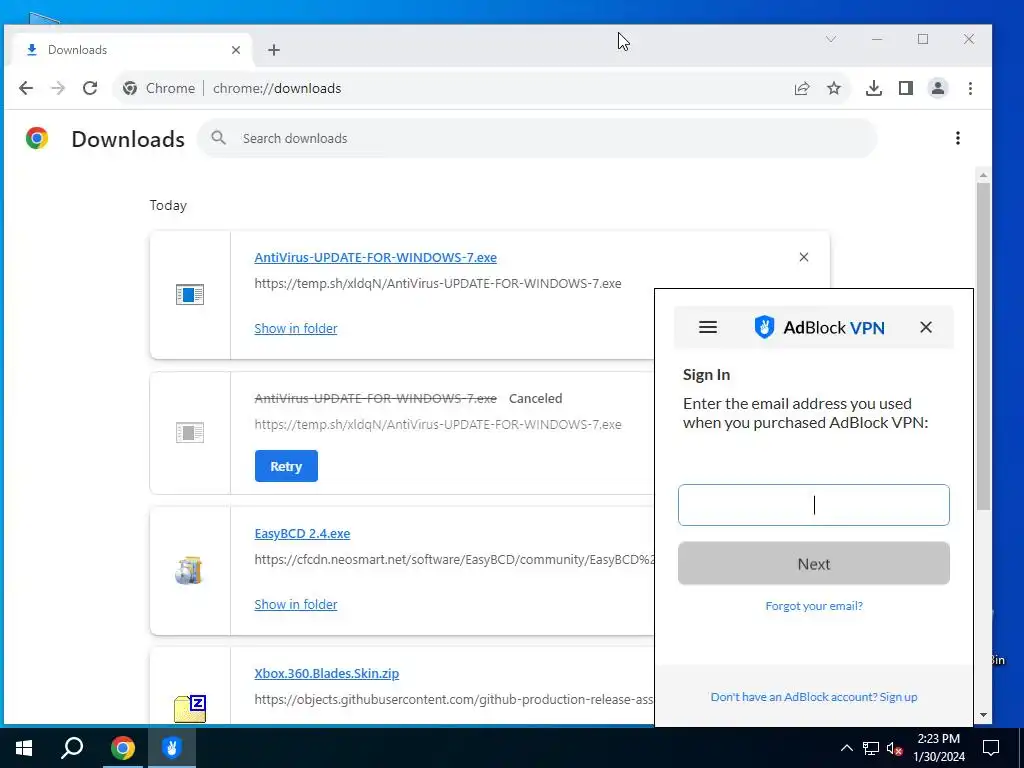Screen dimensions: 1024x768
Task: Open the Downloads page more actions menu
Action: pos(957,138)
